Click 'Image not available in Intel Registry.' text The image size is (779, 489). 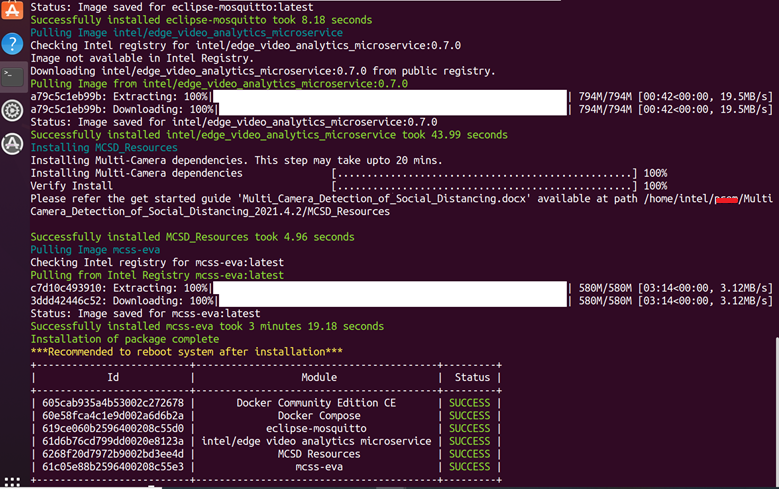pyautogui.click(x=142, y=58)
